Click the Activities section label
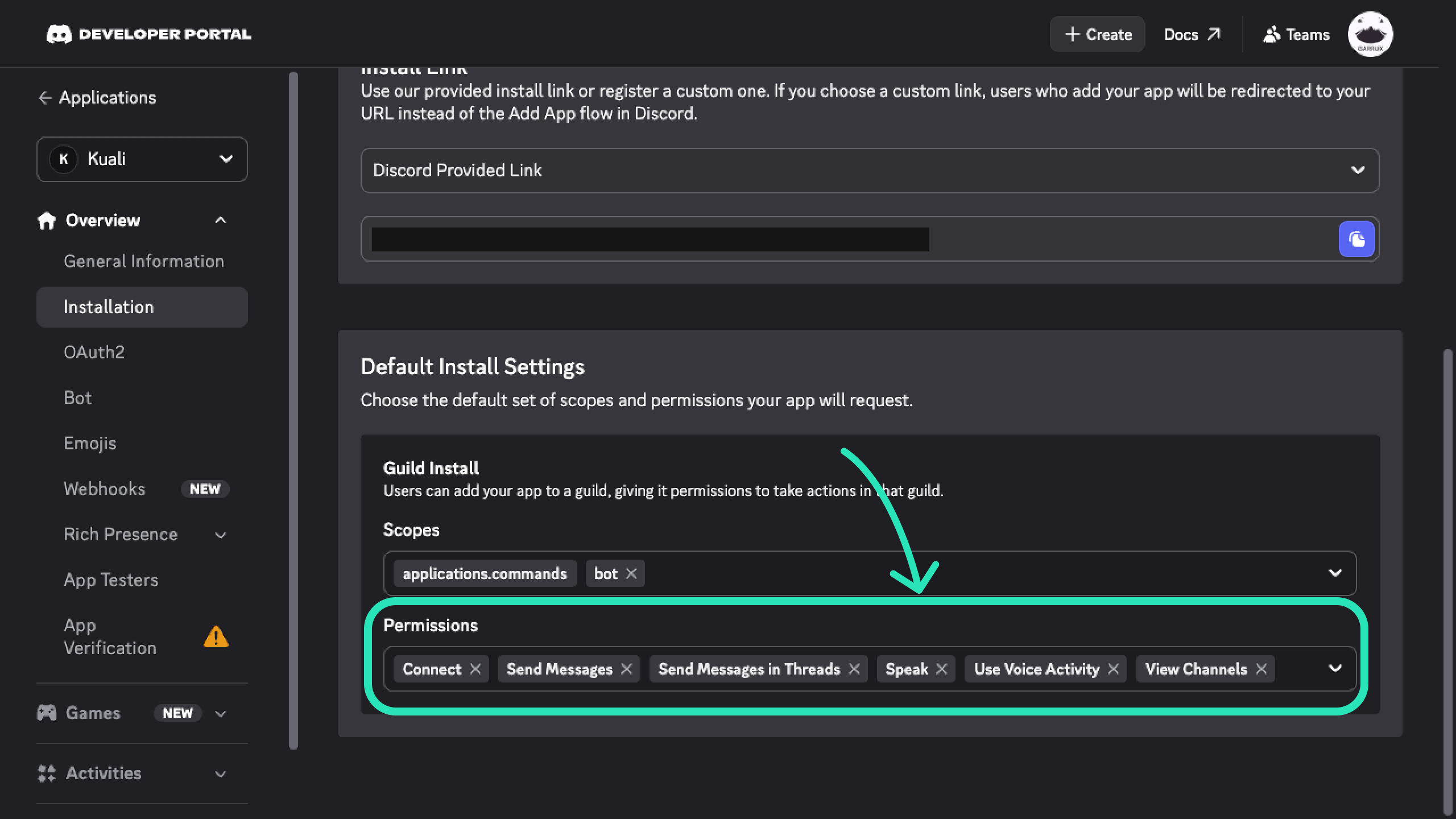This screenshot has height=819, width=1456. (x=104, y=773)
